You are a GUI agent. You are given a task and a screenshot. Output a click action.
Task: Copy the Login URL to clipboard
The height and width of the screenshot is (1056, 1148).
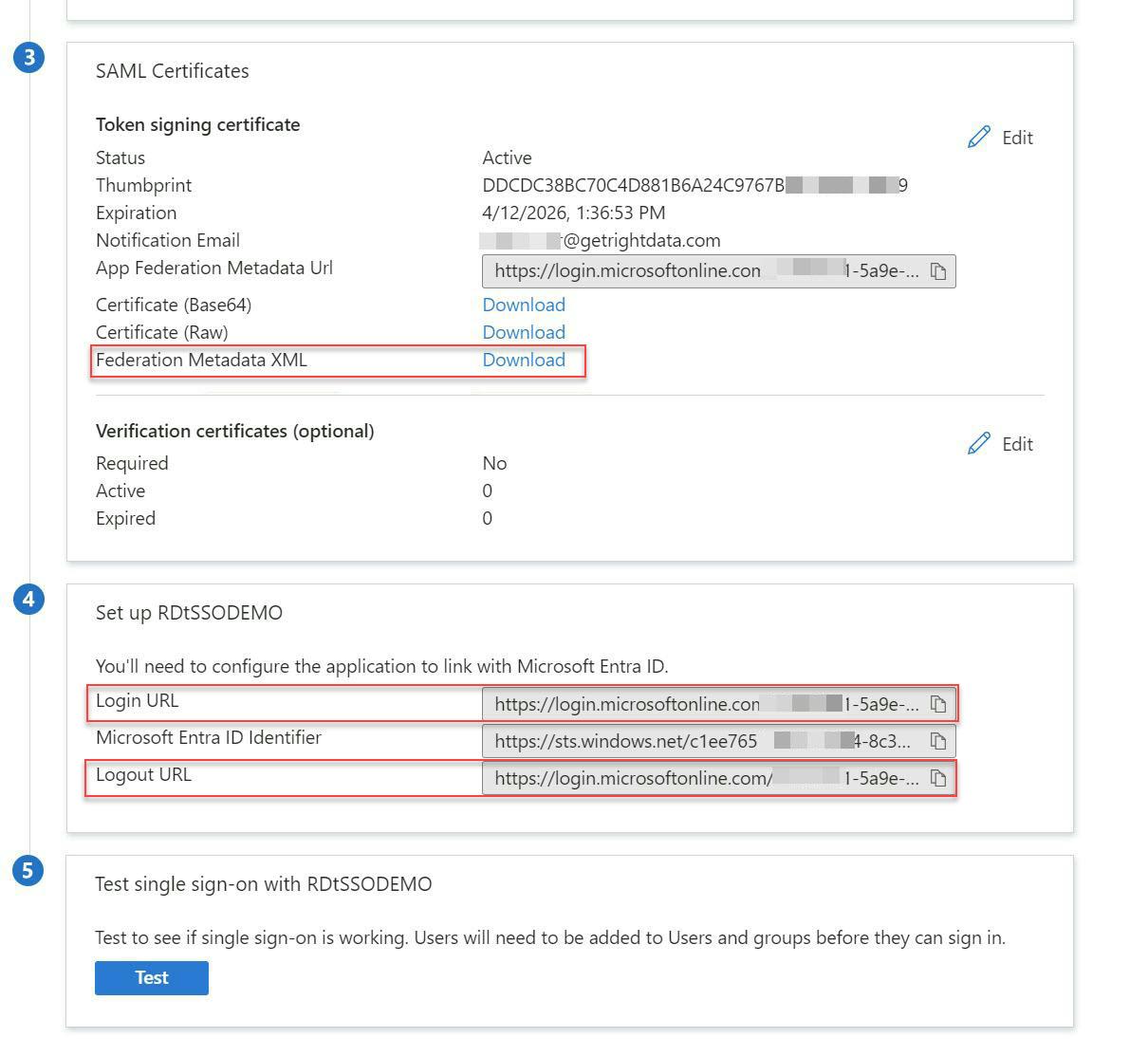(x=938, y=704)
